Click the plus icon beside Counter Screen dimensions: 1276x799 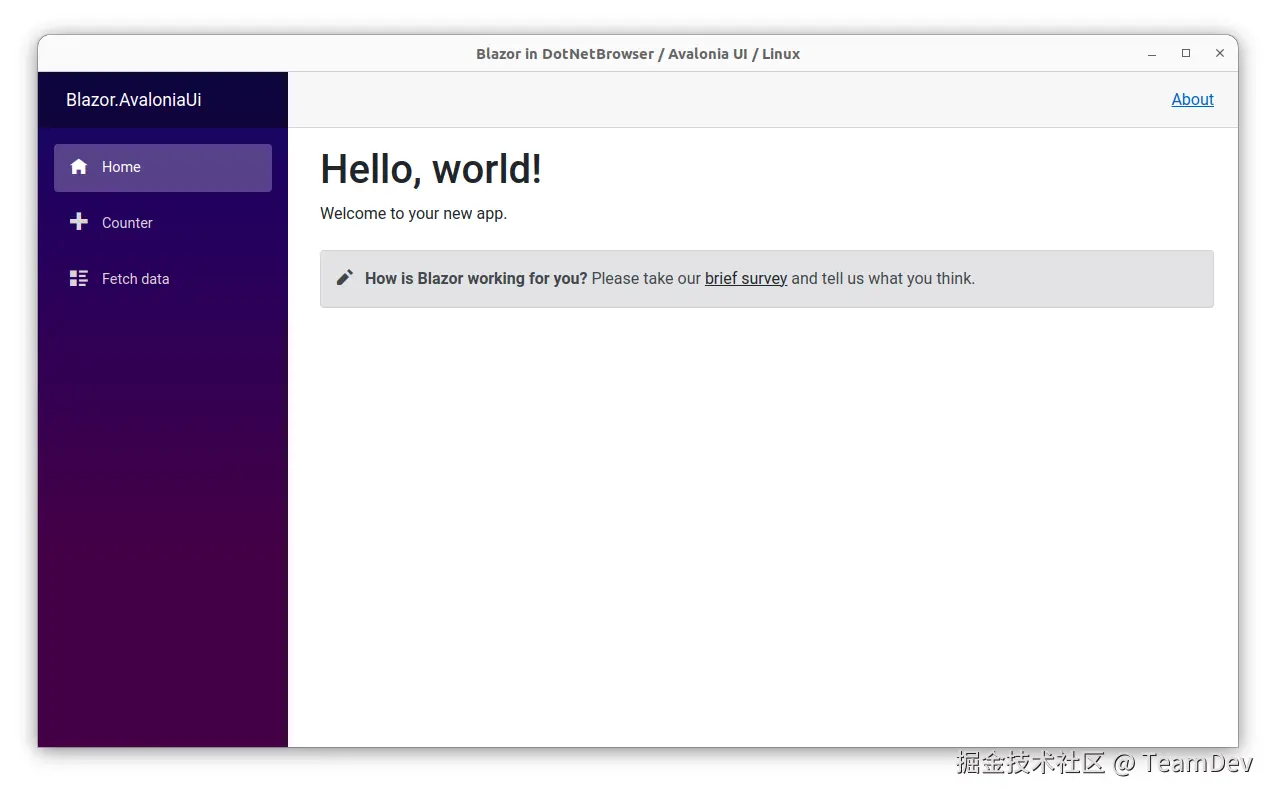78,222
